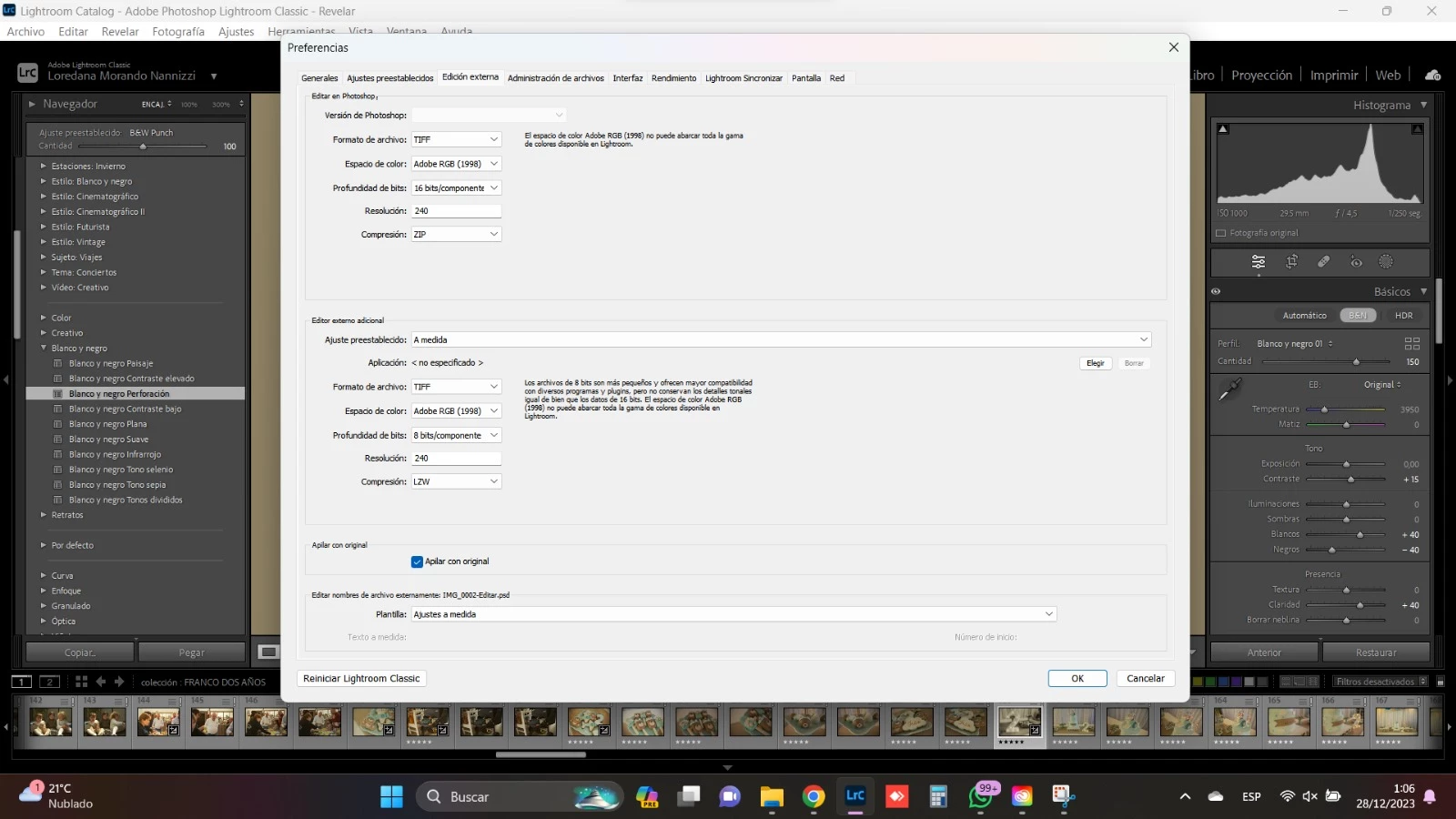
Task: Switch to grid view in filmstrip bar
Action: point(81,682)
